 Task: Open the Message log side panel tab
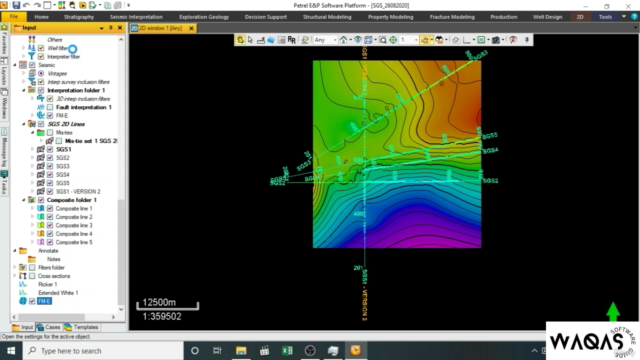4,148
